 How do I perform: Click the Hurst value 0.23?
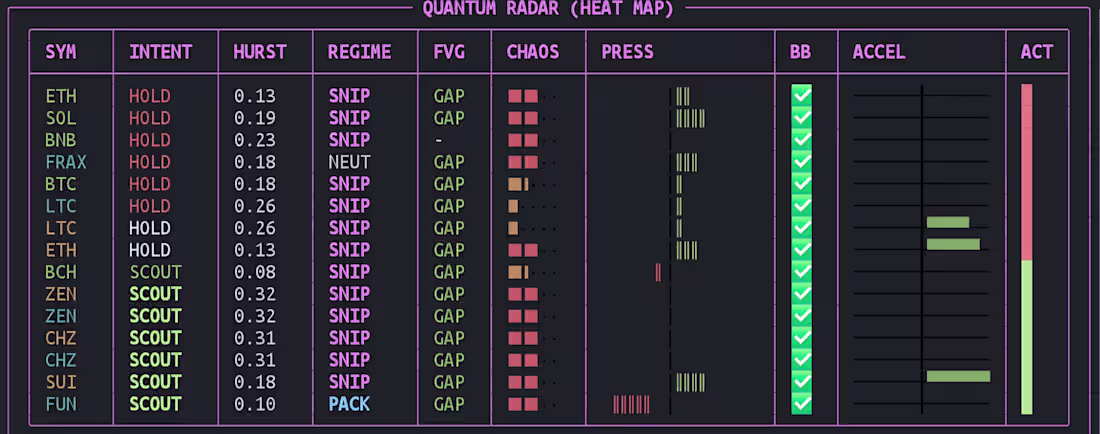(255, 140)
